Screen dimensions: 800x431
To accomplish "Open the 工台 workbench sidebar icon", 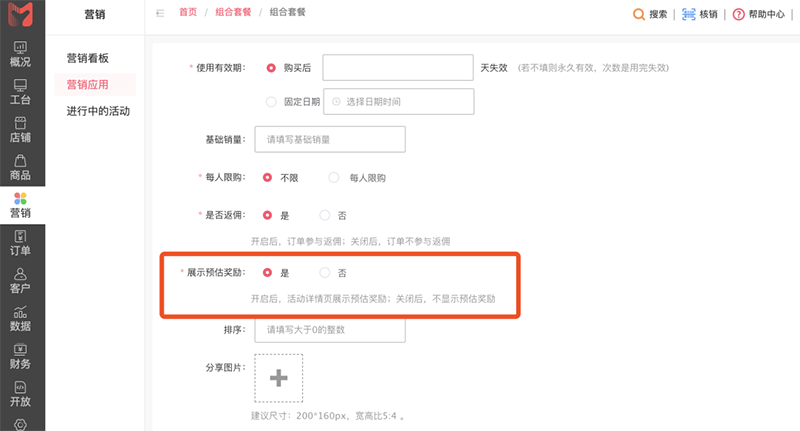I will pos(20,92).
